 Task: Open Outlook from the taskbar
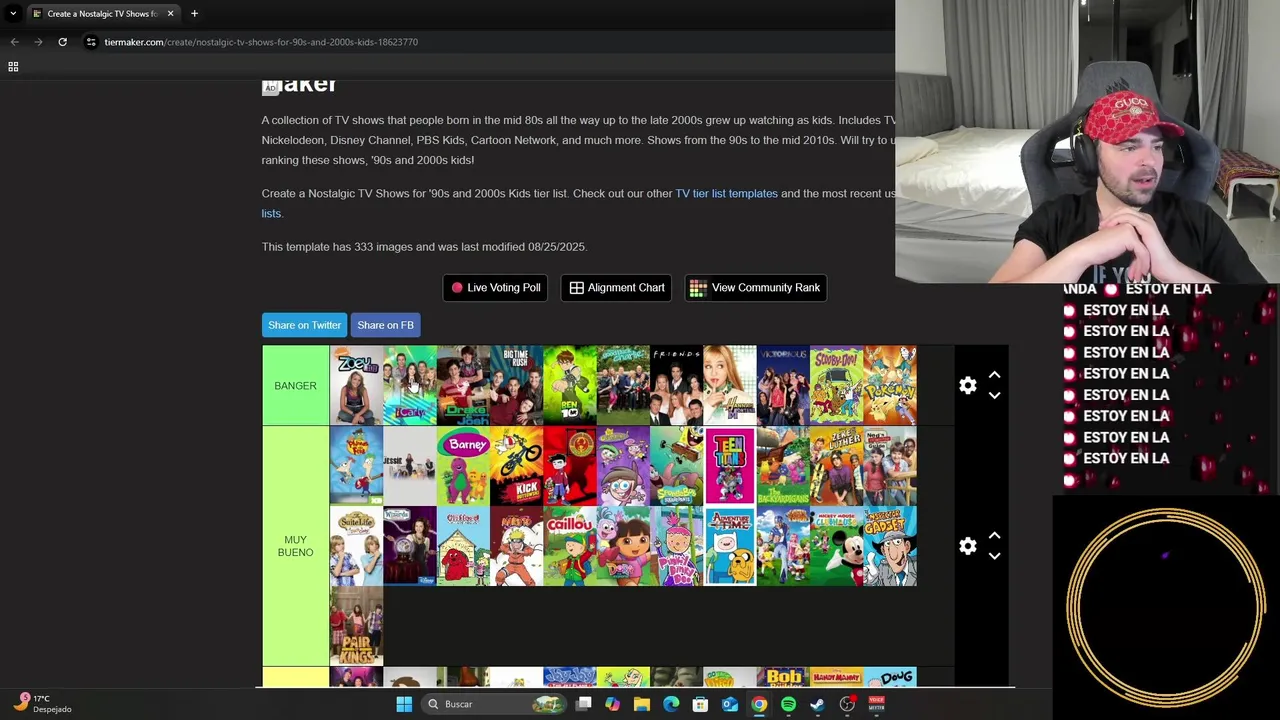730,704
